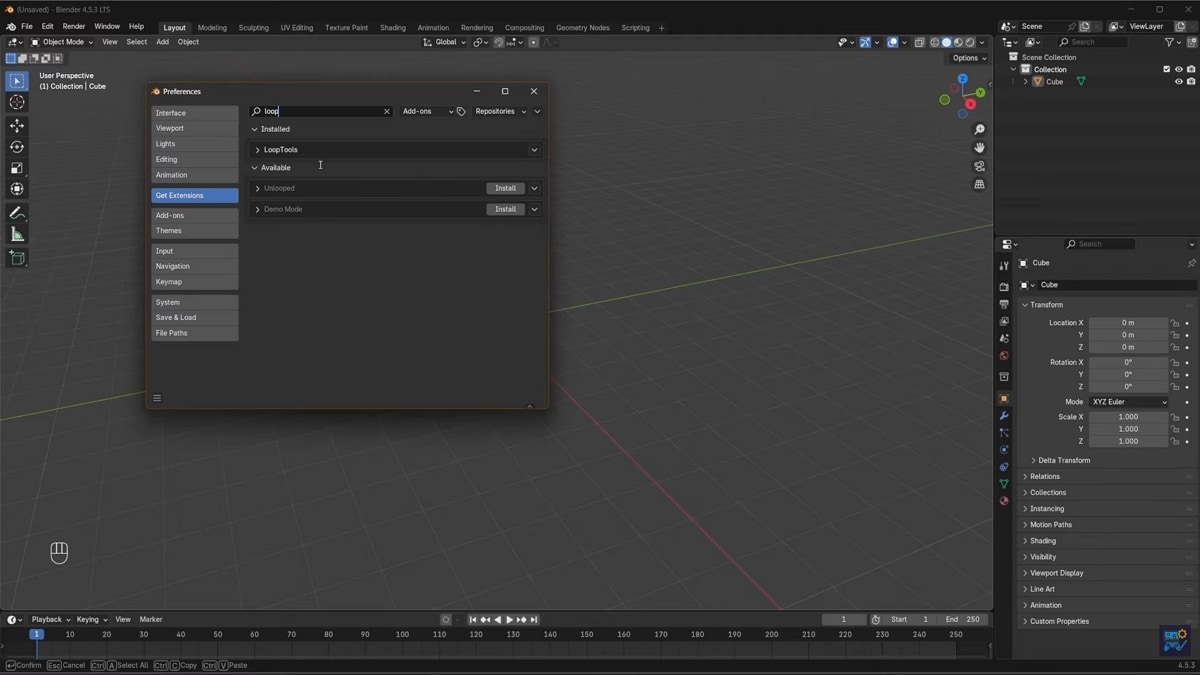This screenshot has width=1200, height=675.
Task: Select the Add Cube tool
Action: [x=17, y=258]
